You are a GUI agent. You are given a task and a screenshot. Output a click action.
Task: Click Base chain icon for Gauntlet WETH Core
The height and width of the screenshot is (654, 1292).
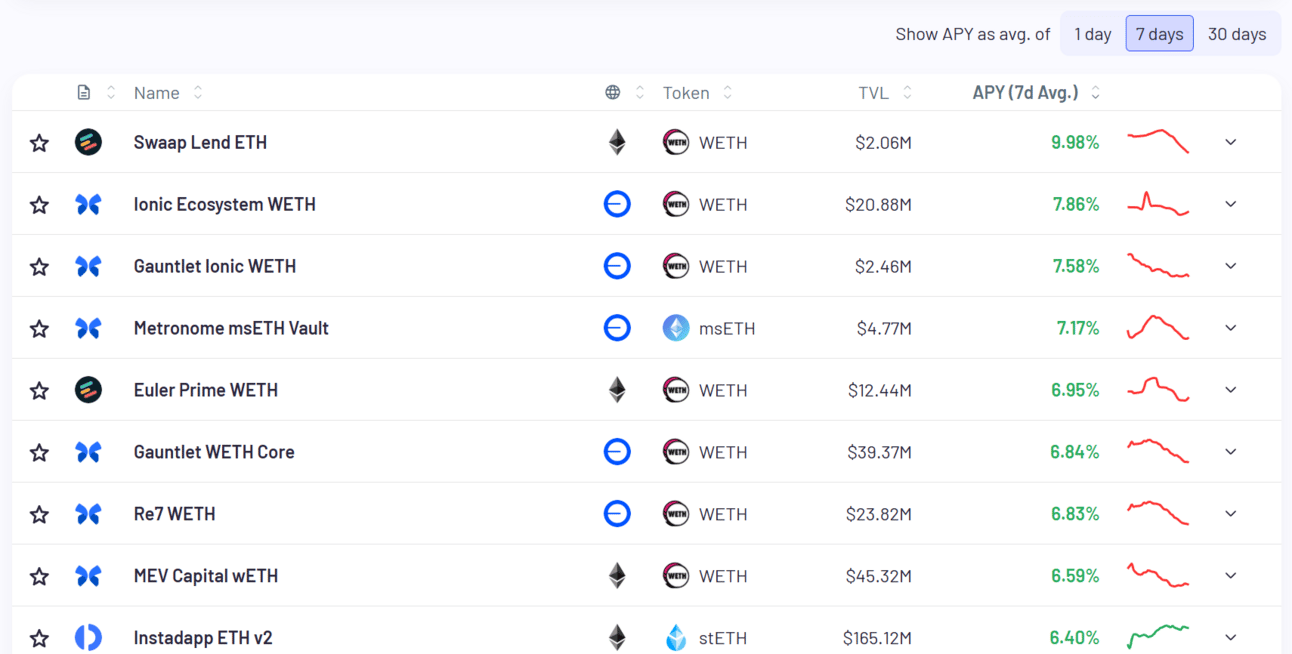[617, 452]
